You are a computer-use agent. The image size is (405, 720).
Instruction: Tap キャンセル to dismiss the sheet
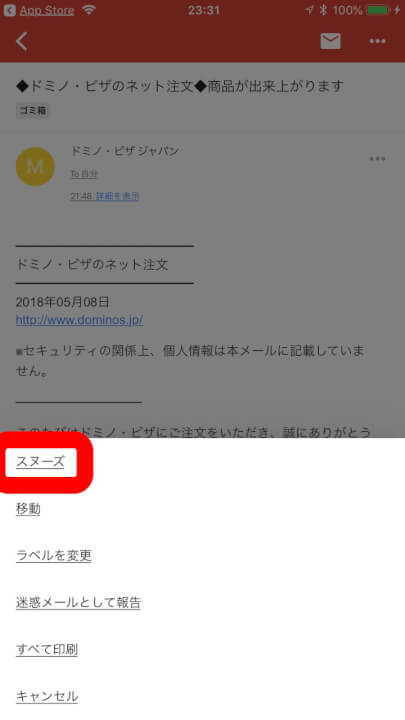47,697
